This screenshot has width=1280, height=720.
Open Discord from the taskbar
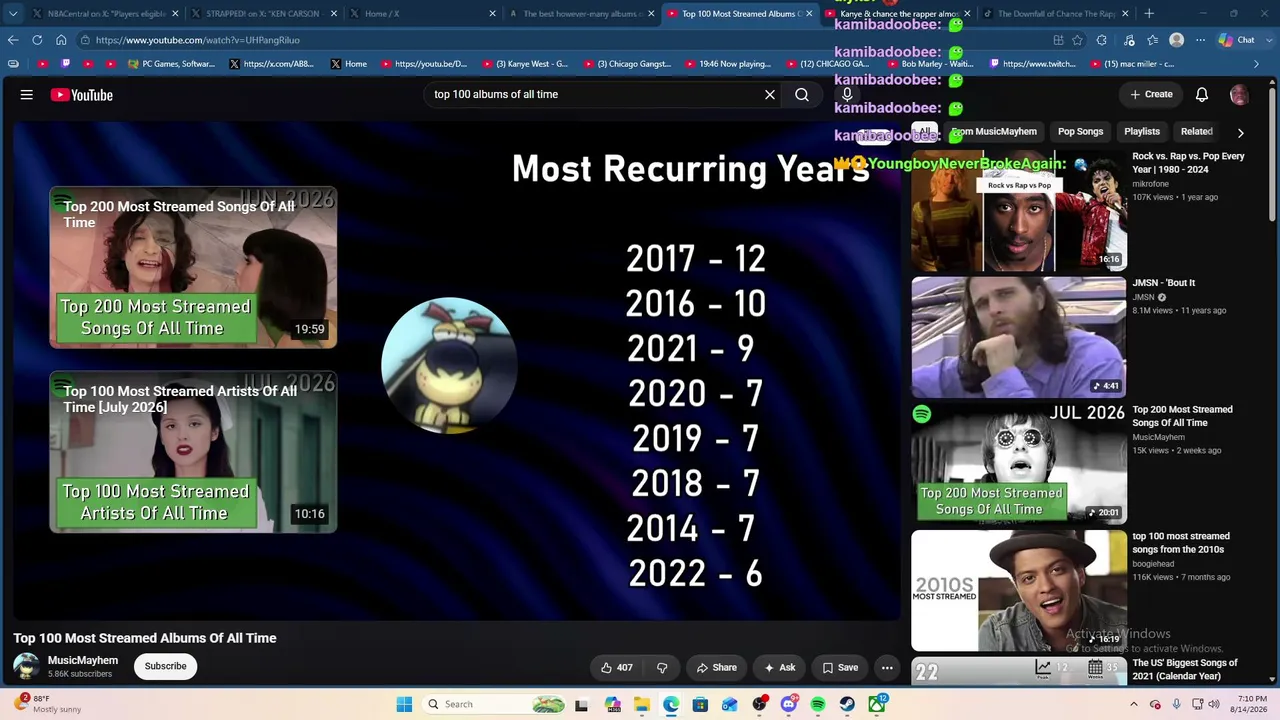pyautogui.click(x=789, y=704)
